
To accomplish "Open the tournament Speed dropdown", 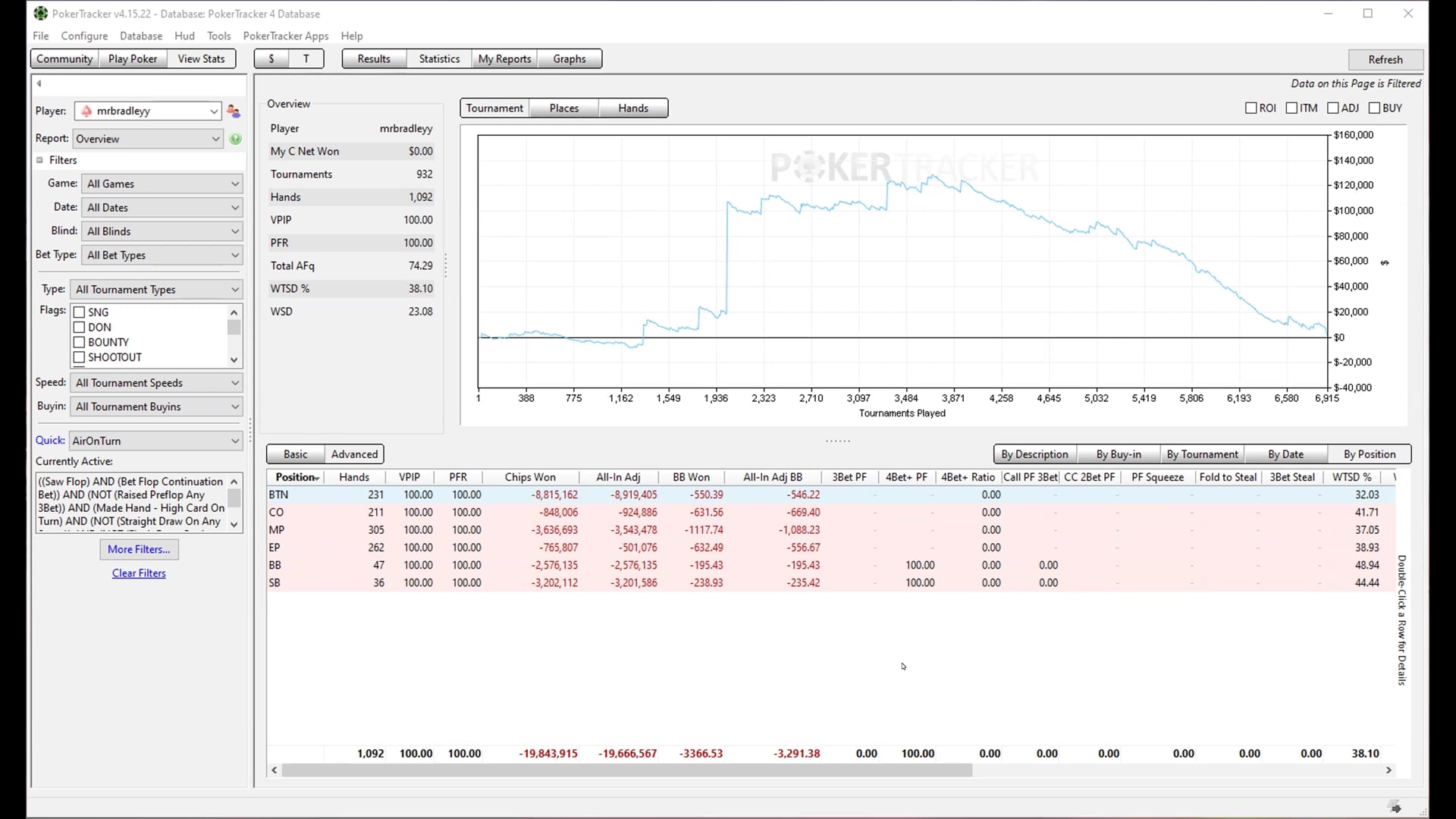I will (157, 383).
